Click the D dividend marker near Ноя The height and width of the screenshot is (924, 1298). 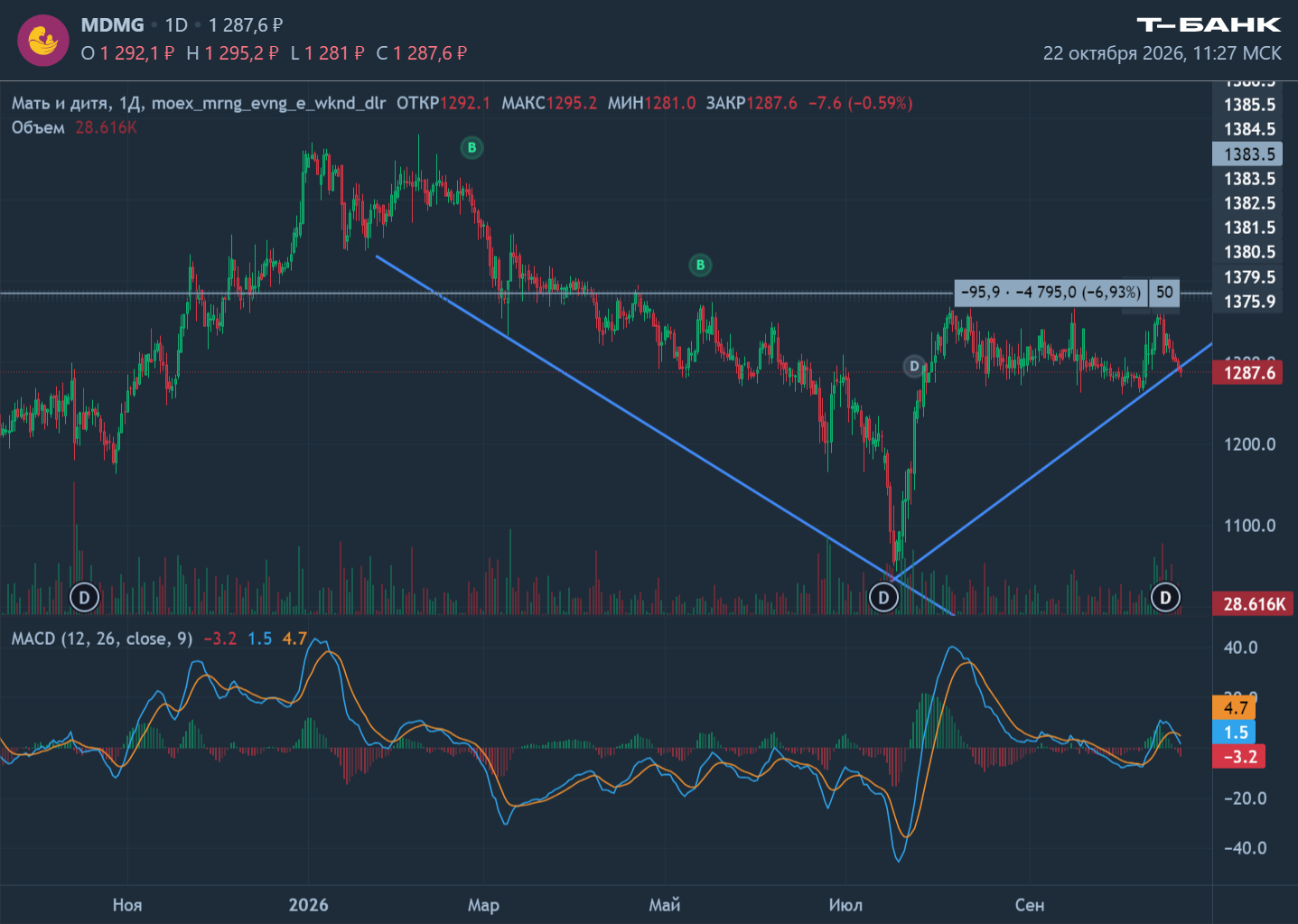[x=84, y=597]
